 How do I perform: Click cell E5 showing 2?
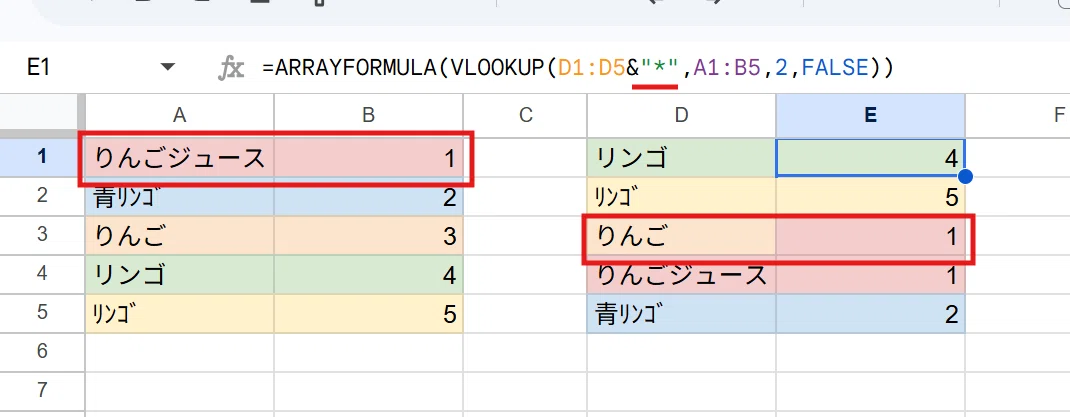[x=870, y=313]
